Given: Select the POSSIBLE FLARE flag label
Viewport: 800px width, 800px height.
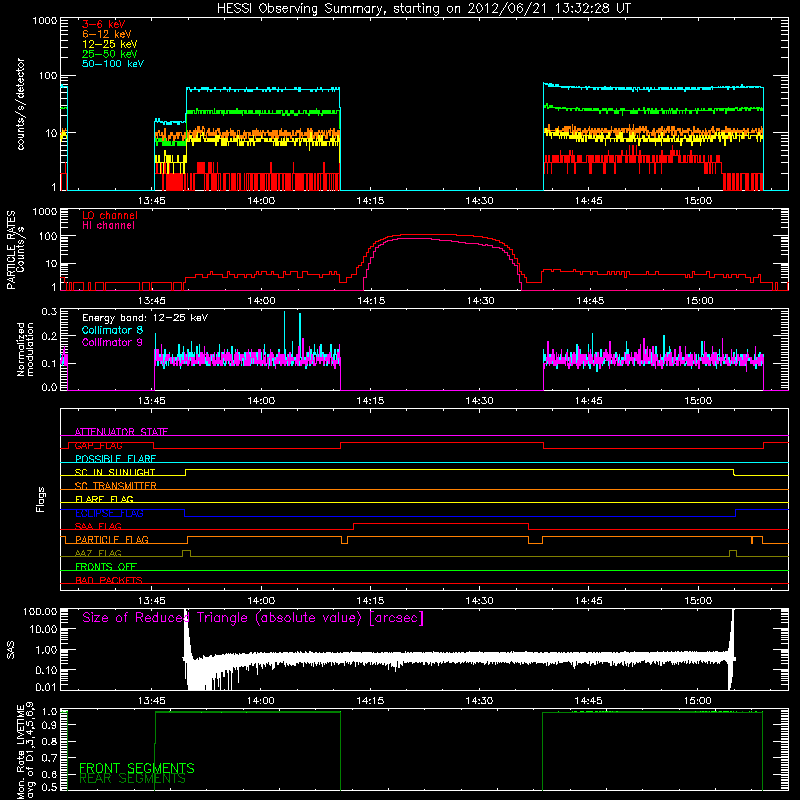Looking at the screenshot, I should pyautogui.click(x=115, y=459).
